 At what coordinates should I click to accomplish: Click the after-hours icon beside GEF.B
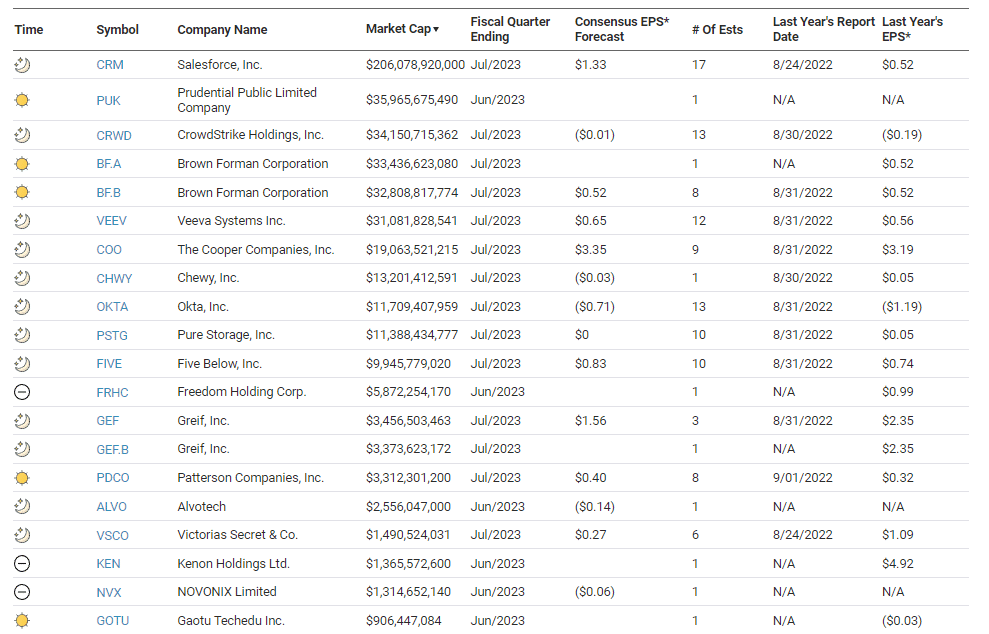[x=22, y=449]
